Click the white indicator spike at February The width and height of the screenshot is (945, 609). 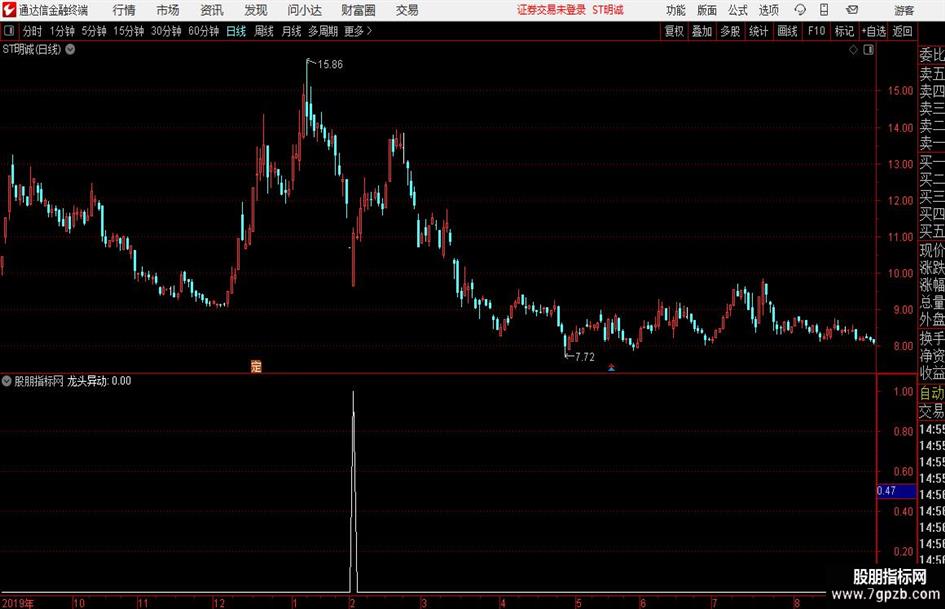(x=353, y=490)
